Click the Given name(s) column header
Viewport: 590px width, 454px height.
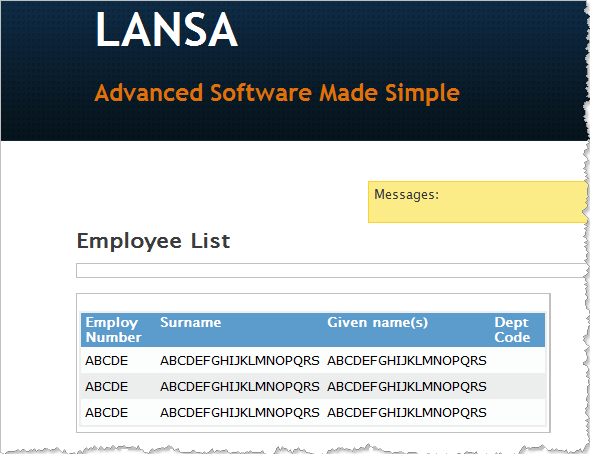[x=377, y=322]
